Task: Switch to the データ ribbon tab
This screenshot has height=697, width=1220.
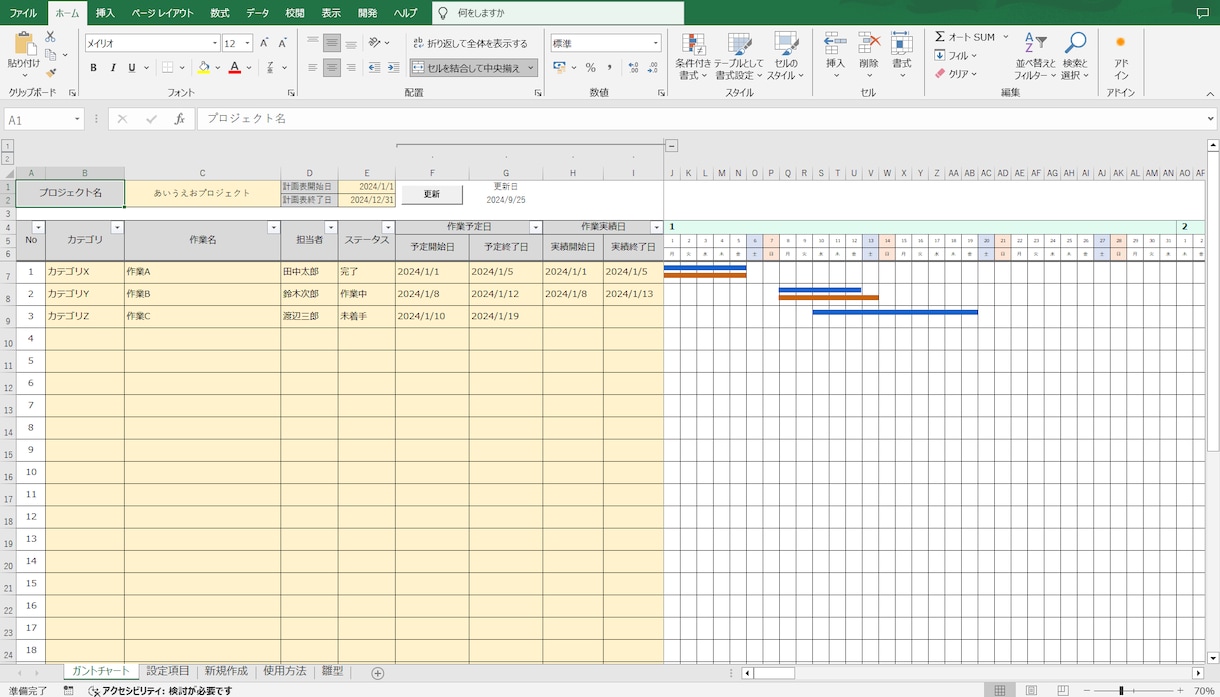Action: [x=257, y=13]
